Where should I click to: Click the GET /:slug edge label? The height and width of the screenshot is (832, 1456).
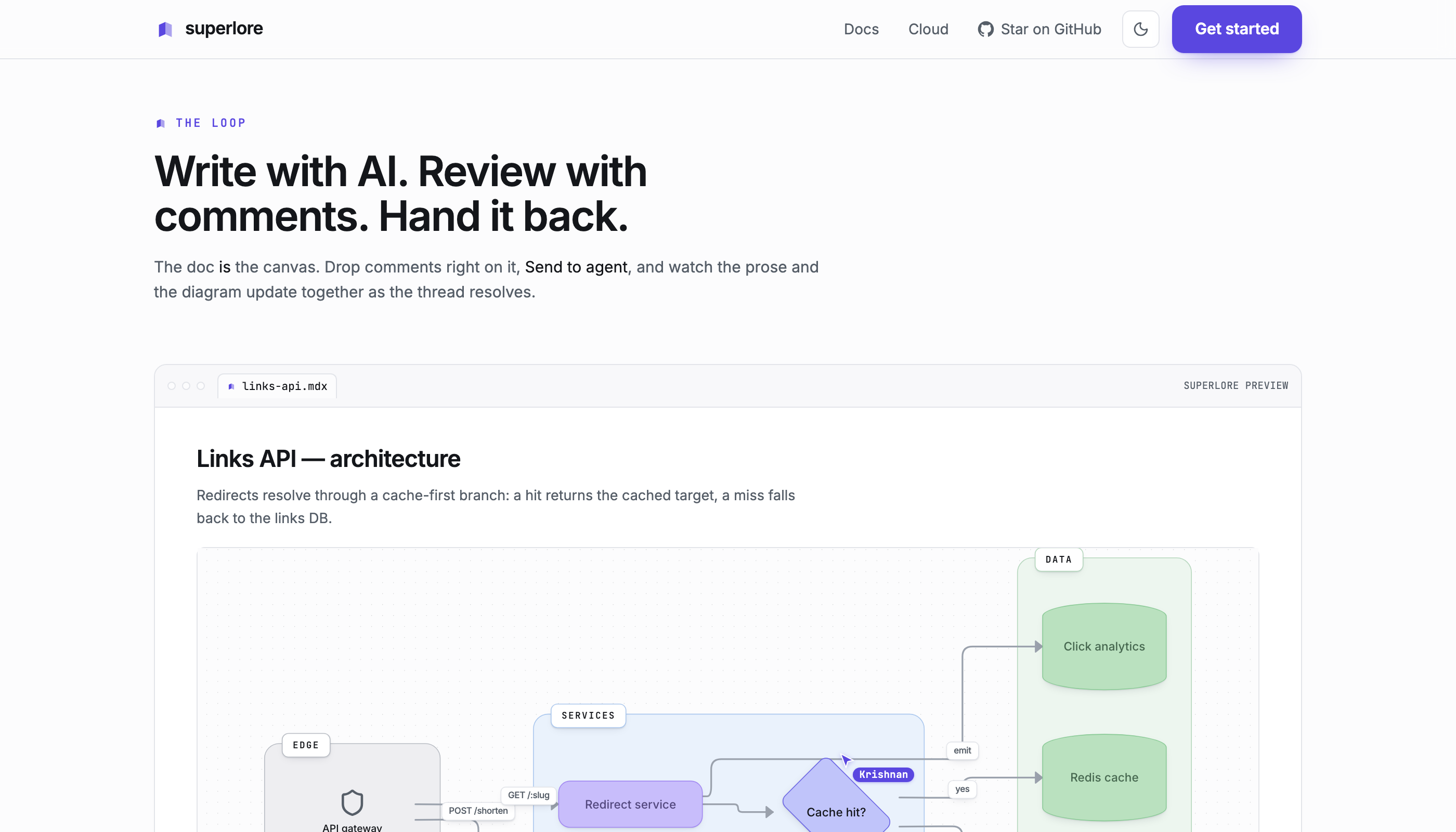[x=528, y=795]
